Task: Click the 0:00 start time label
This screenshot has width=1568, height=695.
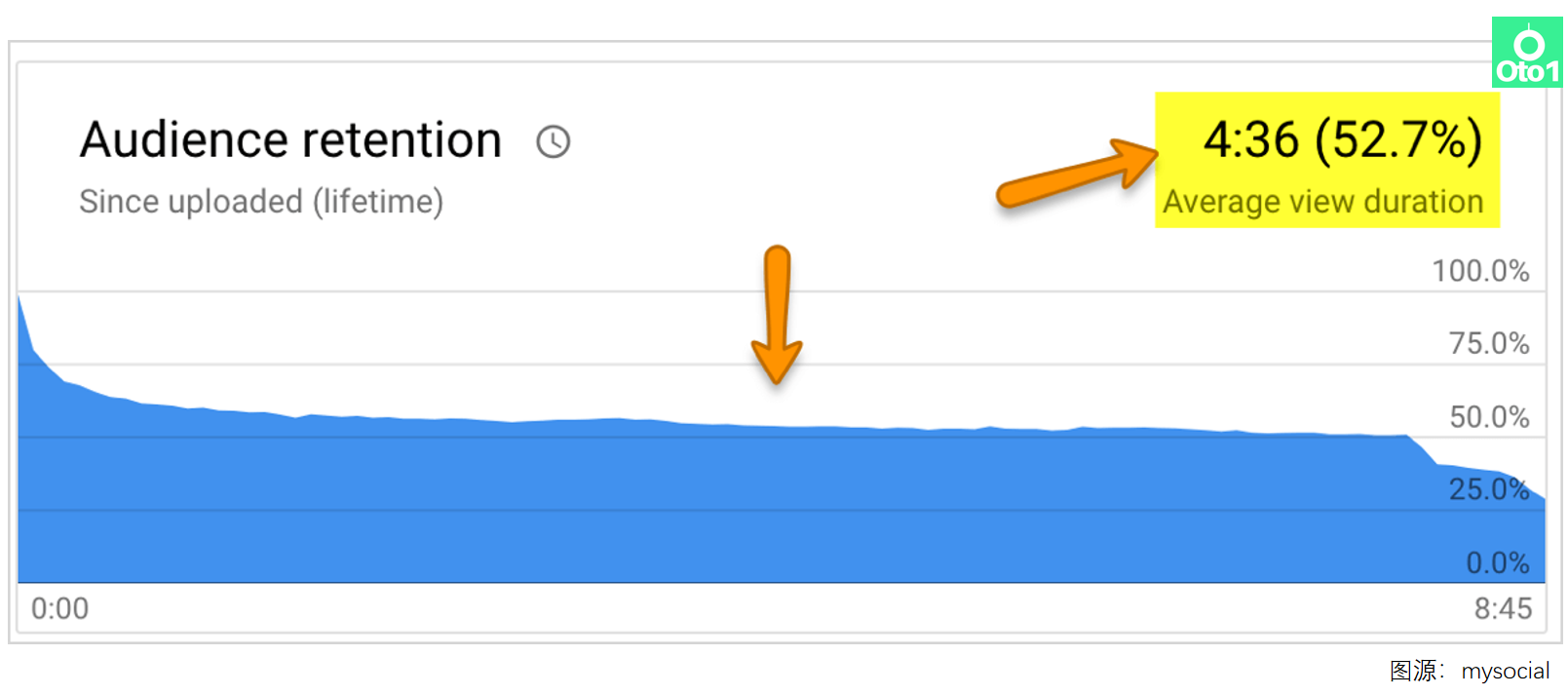Action: (59, 608)
